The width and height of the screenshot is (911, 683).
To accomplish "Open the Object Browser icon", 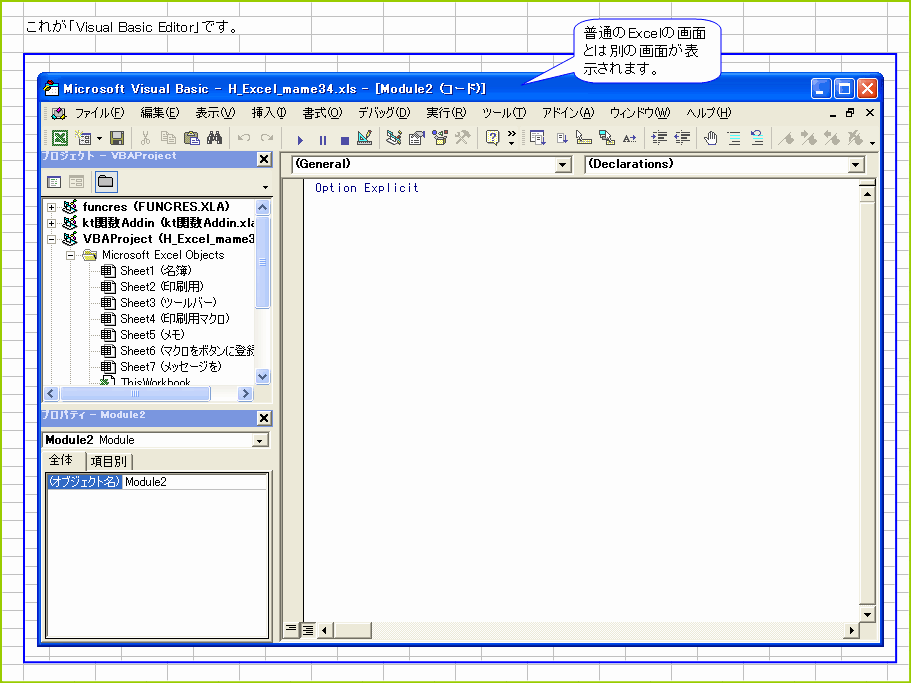I will click(x=438, y=139).
